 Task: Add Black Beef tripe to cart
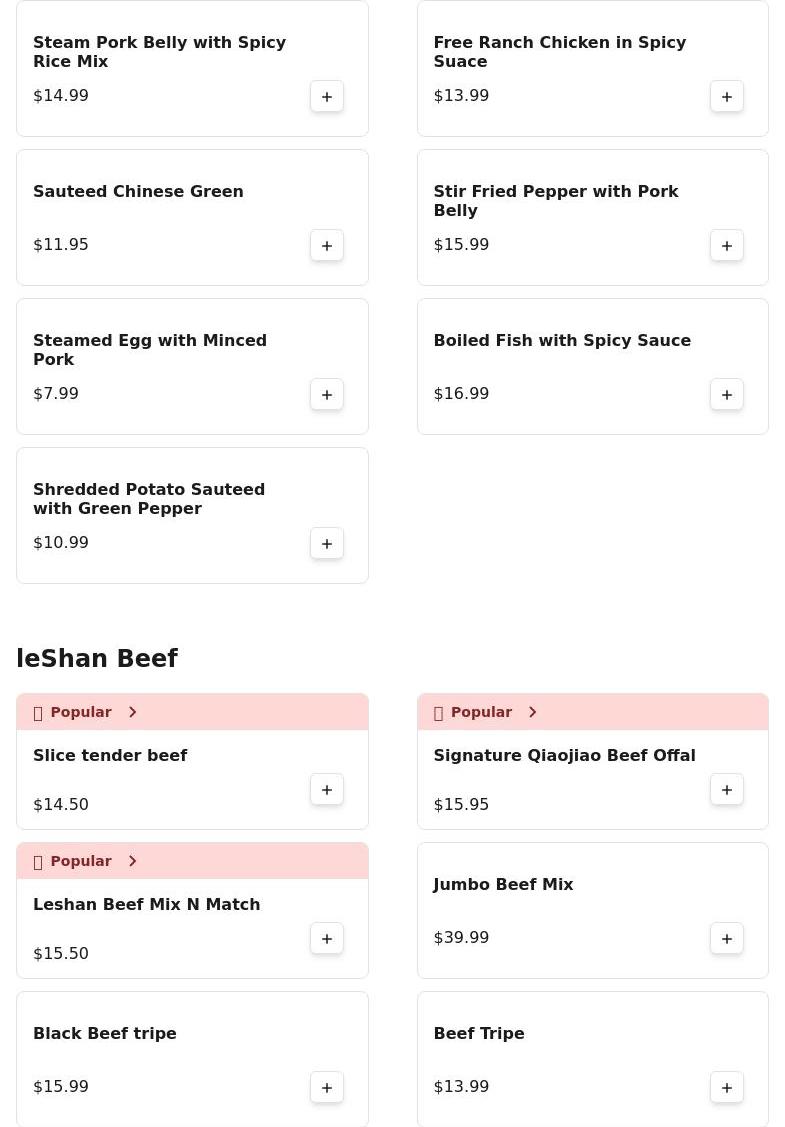(327, 1088)
